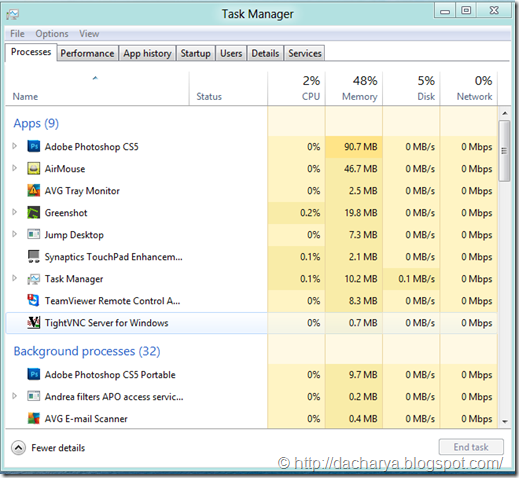Click Greenshot's 0.2% CPU value
The image size is (519, 478).
click(310, 213)
